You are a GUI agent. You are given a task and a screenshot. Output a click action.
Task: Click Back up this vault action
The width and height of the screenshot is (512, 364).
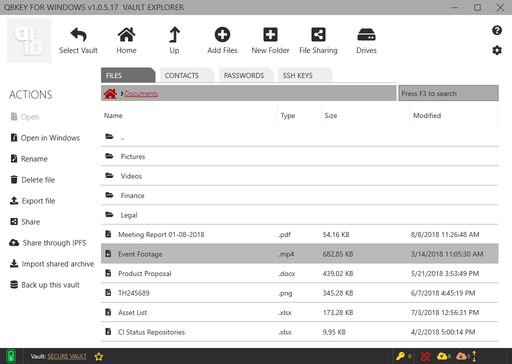(45, 285)
